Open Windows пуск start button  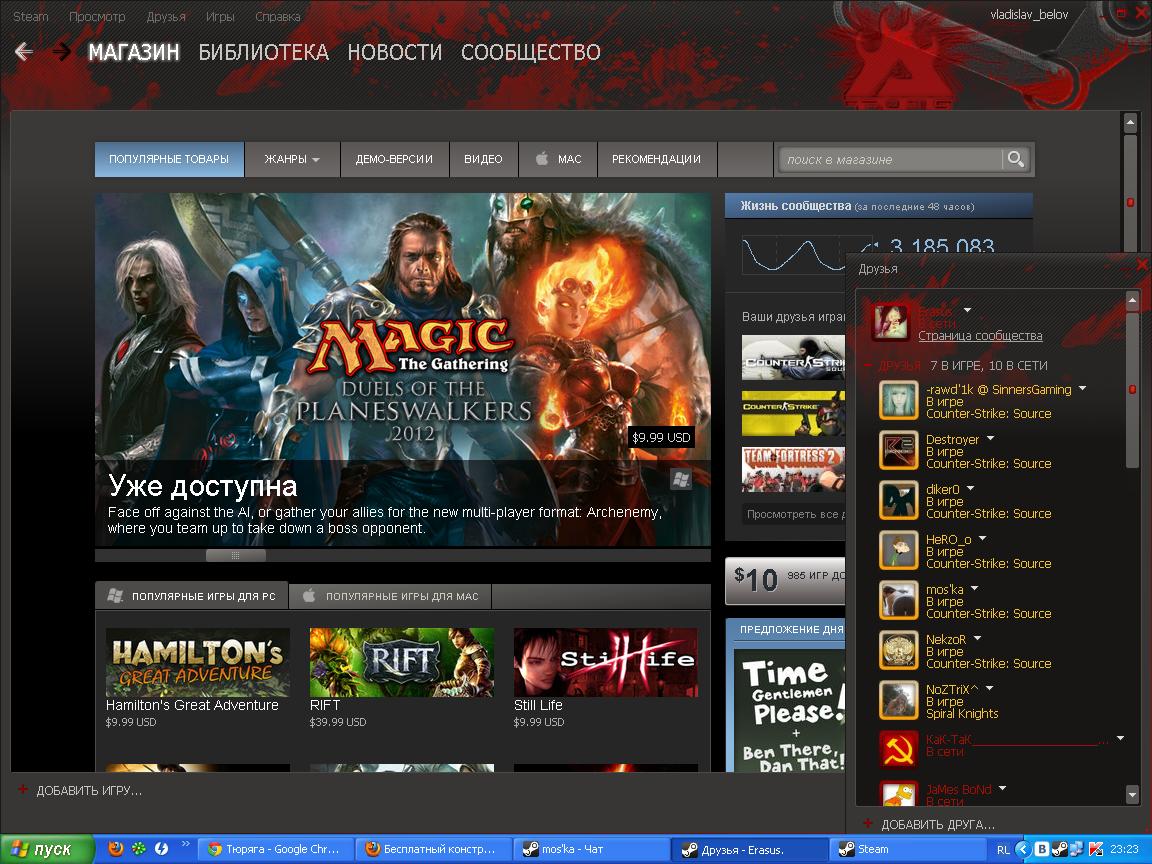47,849
